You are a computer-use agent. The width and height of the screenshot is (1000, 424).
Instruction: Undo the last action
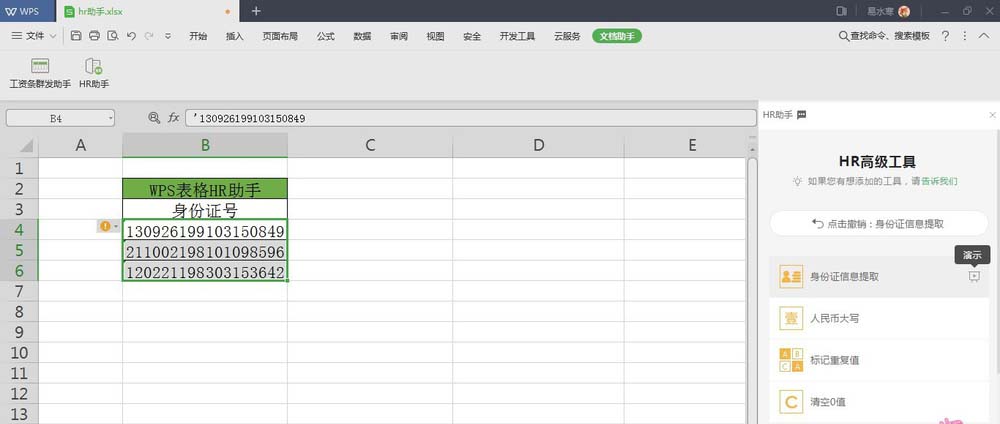click(x=131, y=36)
